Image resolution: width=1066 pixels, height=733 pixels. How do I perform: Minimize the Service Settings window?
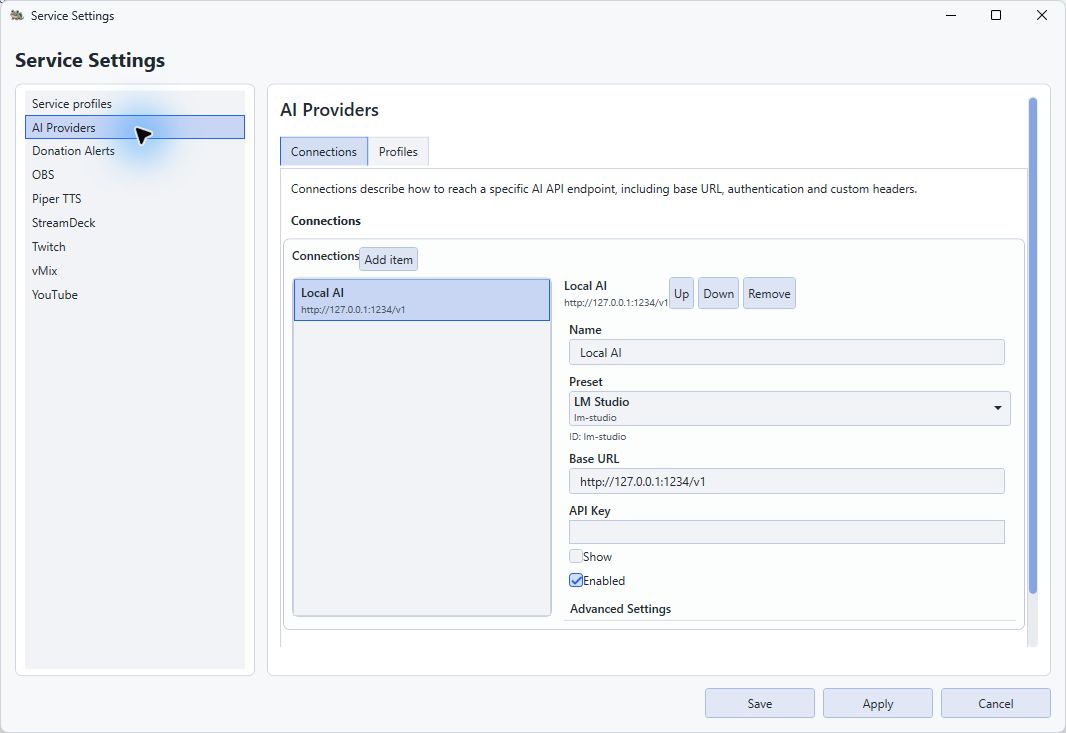pos(951,15)
